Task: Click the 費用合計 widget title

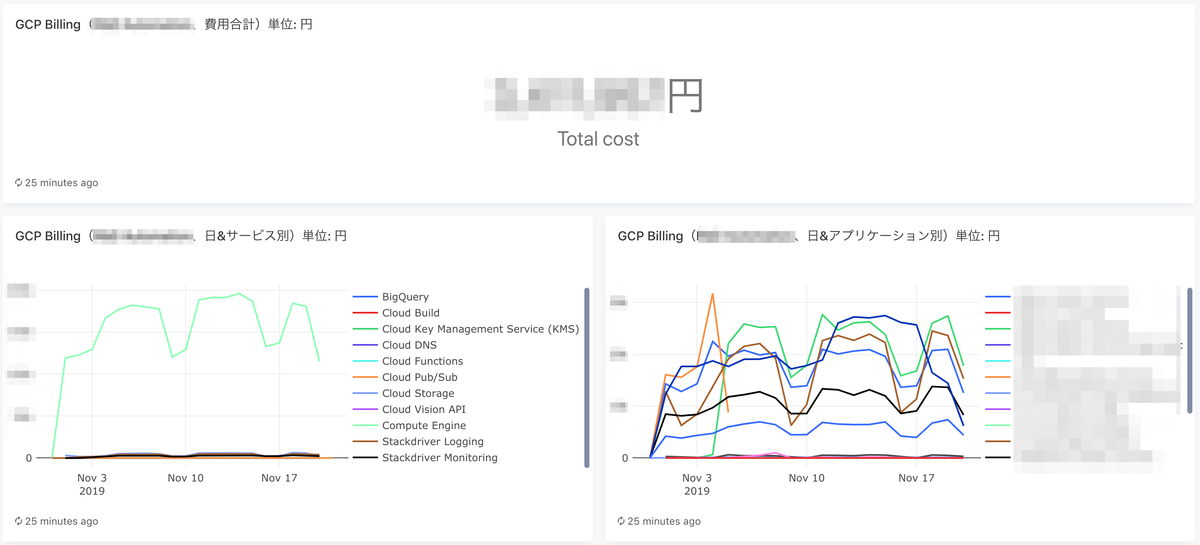Action: pyautogui.click(x=164, y=24)
